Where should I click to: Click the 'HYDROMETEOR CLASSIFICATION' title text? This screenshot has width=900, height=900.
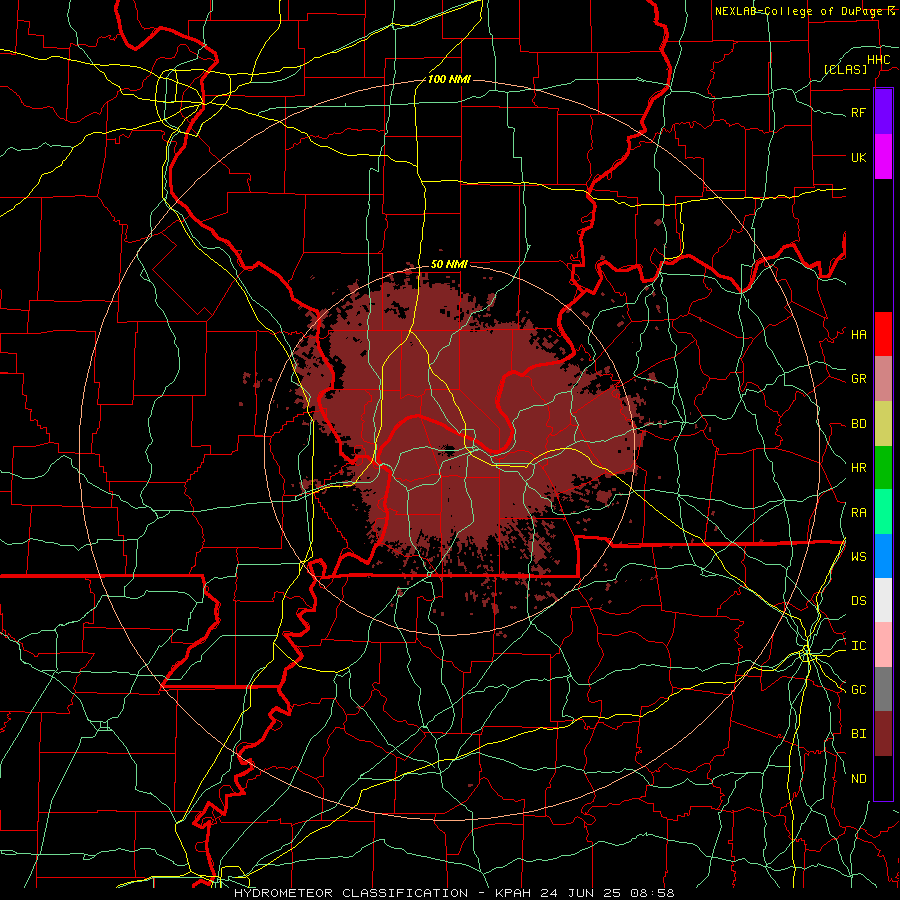[351, 893]
